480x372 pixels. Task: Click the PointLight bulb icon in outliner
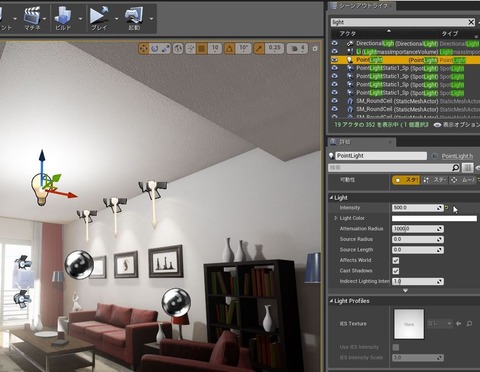point(350,60)
